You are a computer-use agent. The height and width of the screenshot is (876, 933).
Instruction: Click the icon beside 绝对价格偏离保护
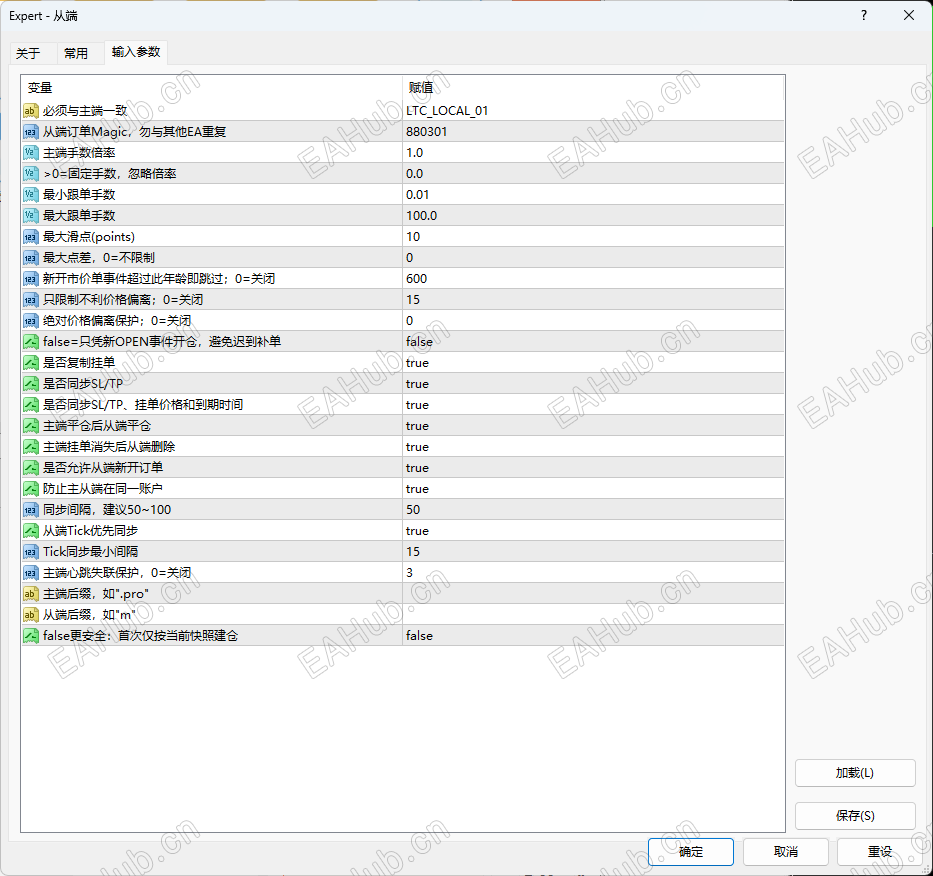point(31,321)
